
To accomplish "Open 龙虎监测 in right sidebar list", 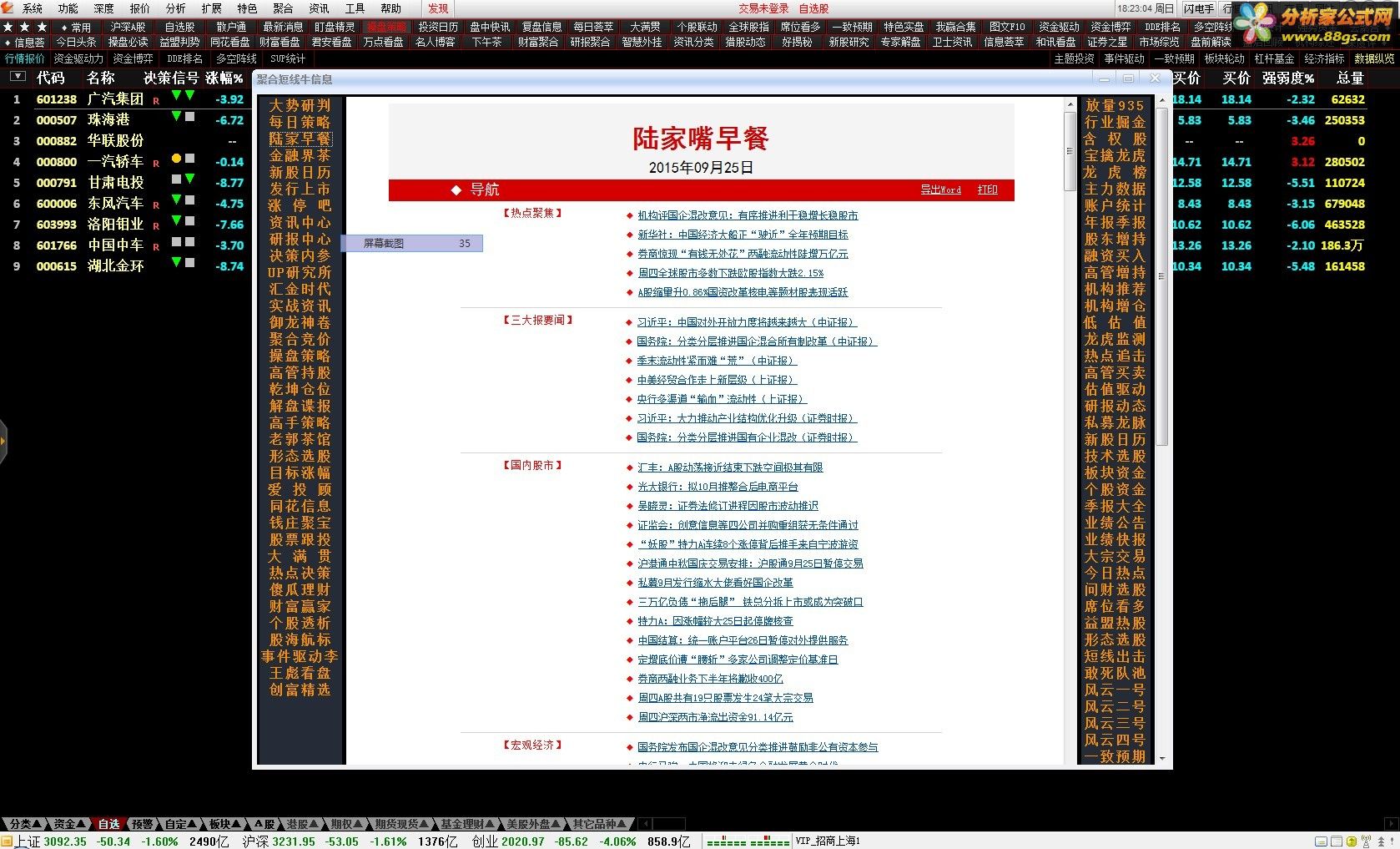I will [1114, 339].
